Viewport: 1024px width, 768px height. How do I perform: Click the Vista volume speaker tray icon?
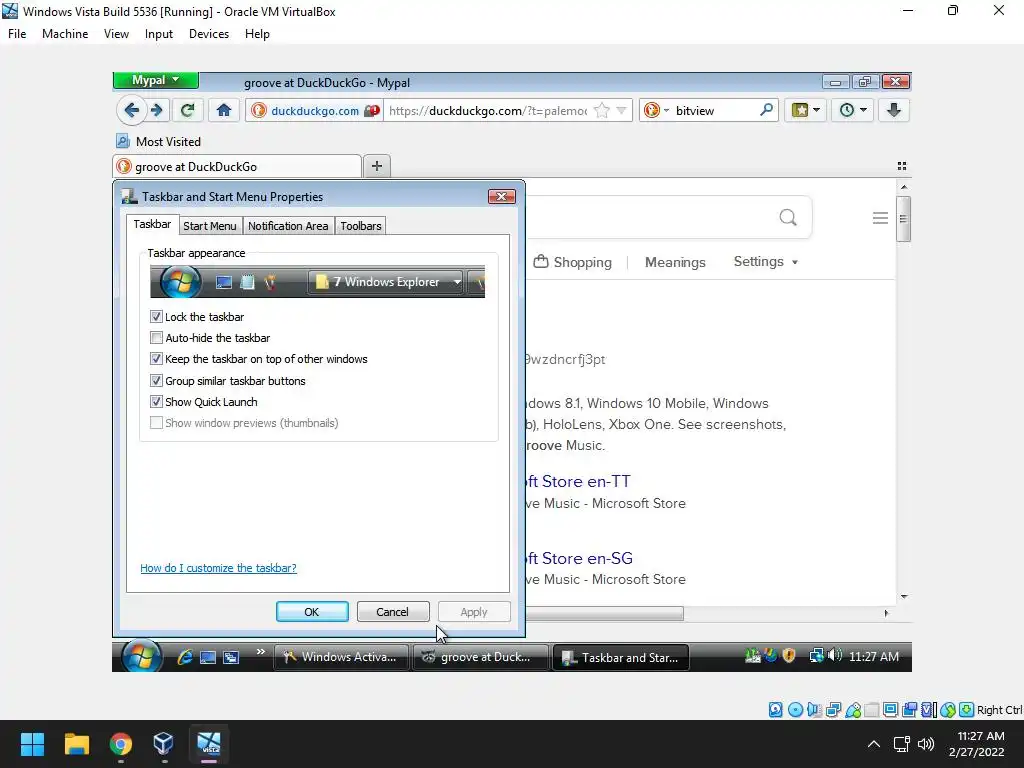pos(835,655)
